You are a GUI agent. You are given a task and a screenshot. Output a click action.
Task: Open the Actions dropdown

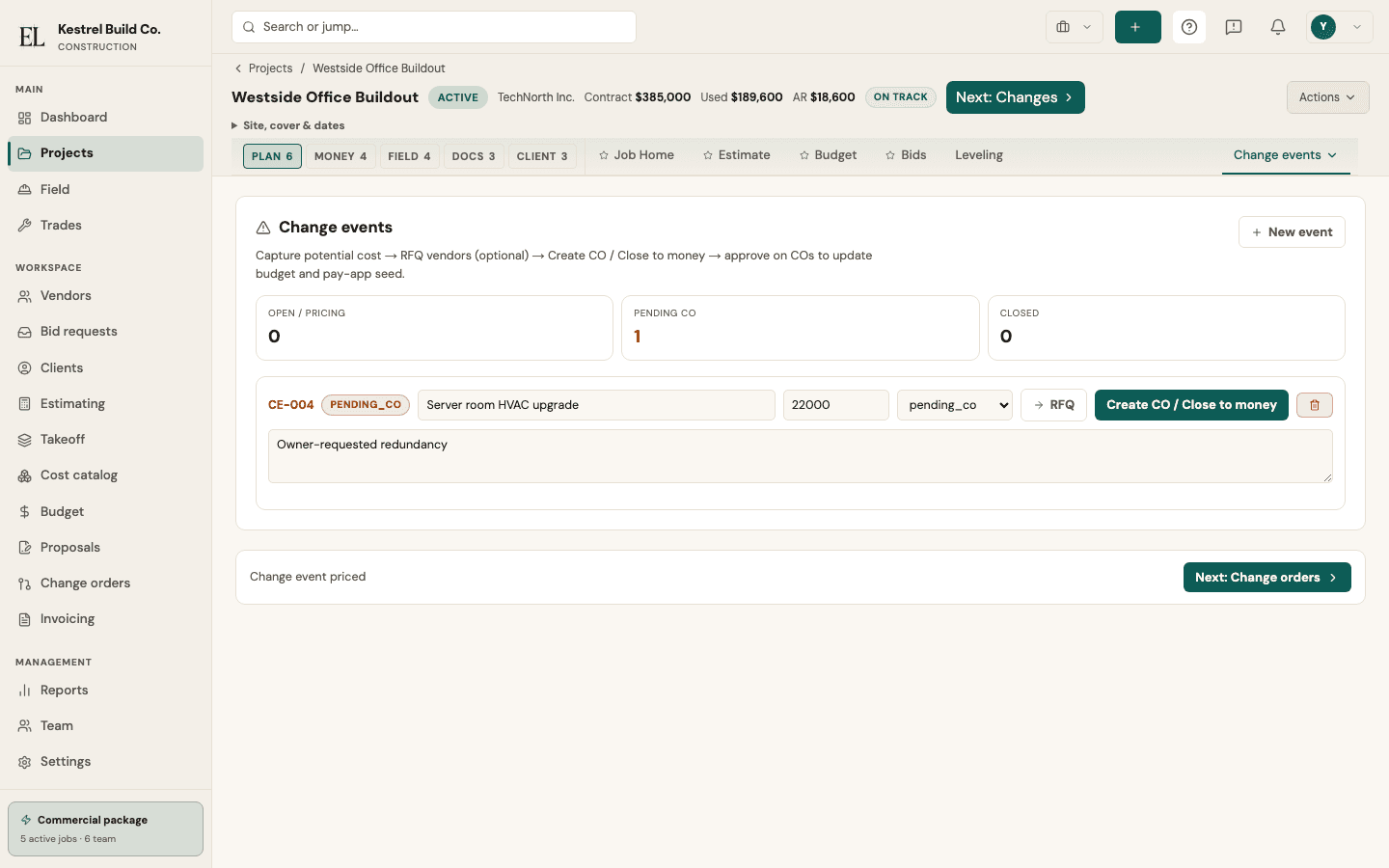coord(1327,97)
